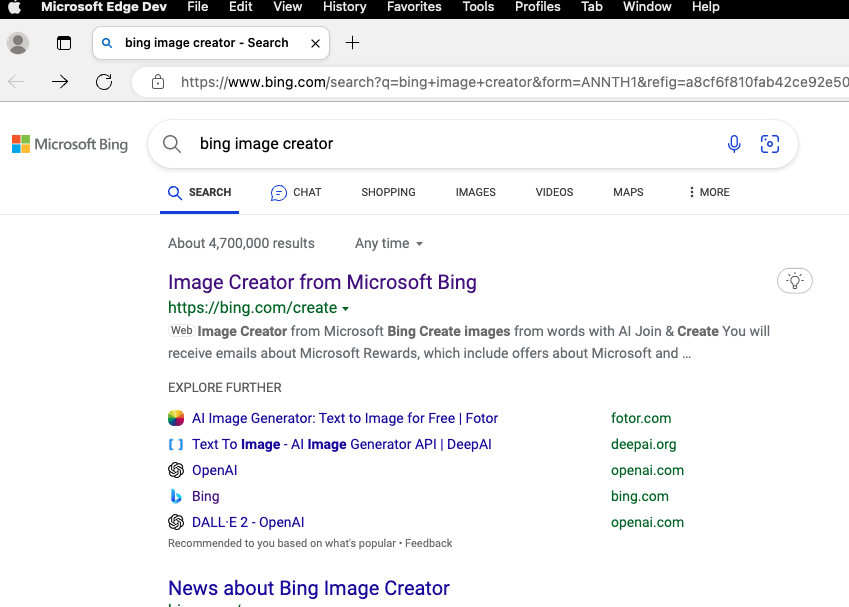Click the search magnifier in search box
The width and height of the screenshot is (849, 607).
click(172, 144)
